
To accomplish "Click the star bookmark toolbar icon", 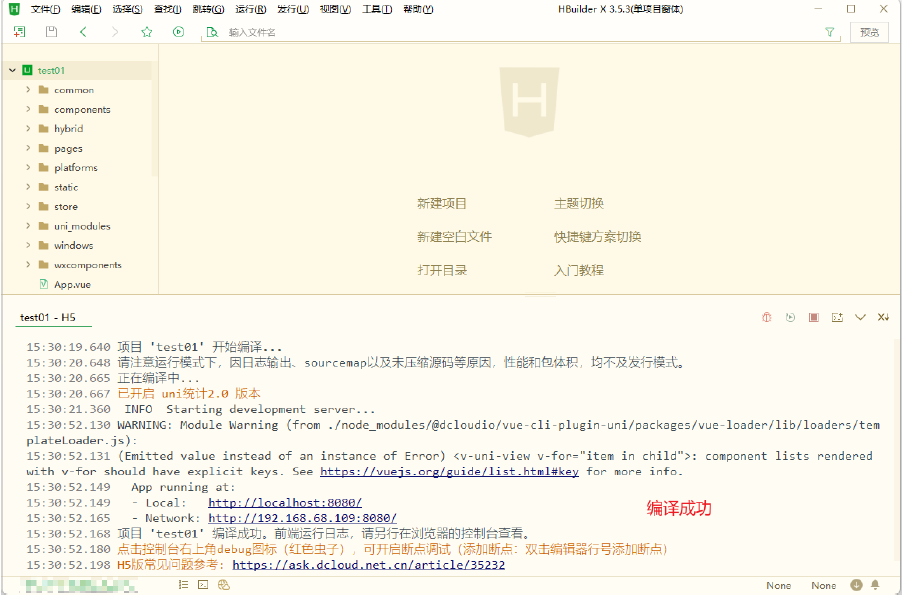I will pos(147,32).
